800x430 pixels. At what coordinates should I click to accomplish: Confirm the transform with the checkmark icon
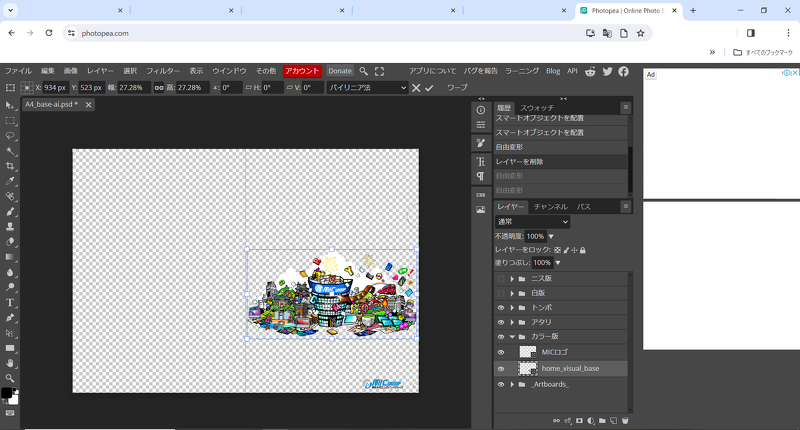click(429, 88)
